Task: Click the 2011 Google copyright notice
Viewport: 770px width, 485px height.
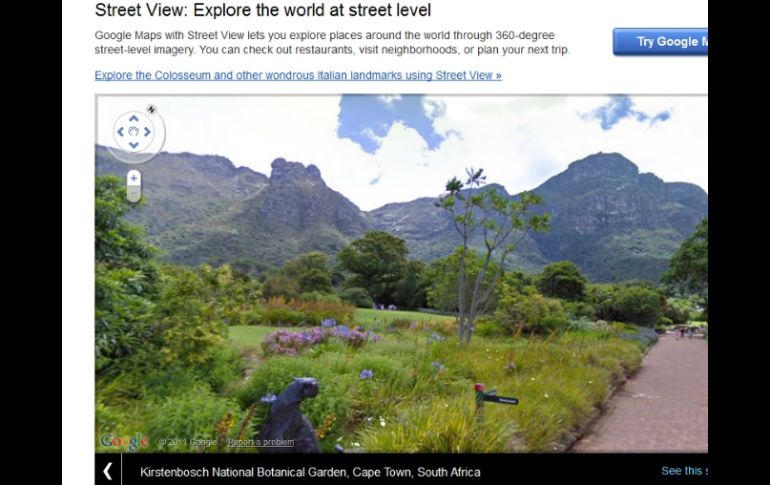Action: point(188,442)
